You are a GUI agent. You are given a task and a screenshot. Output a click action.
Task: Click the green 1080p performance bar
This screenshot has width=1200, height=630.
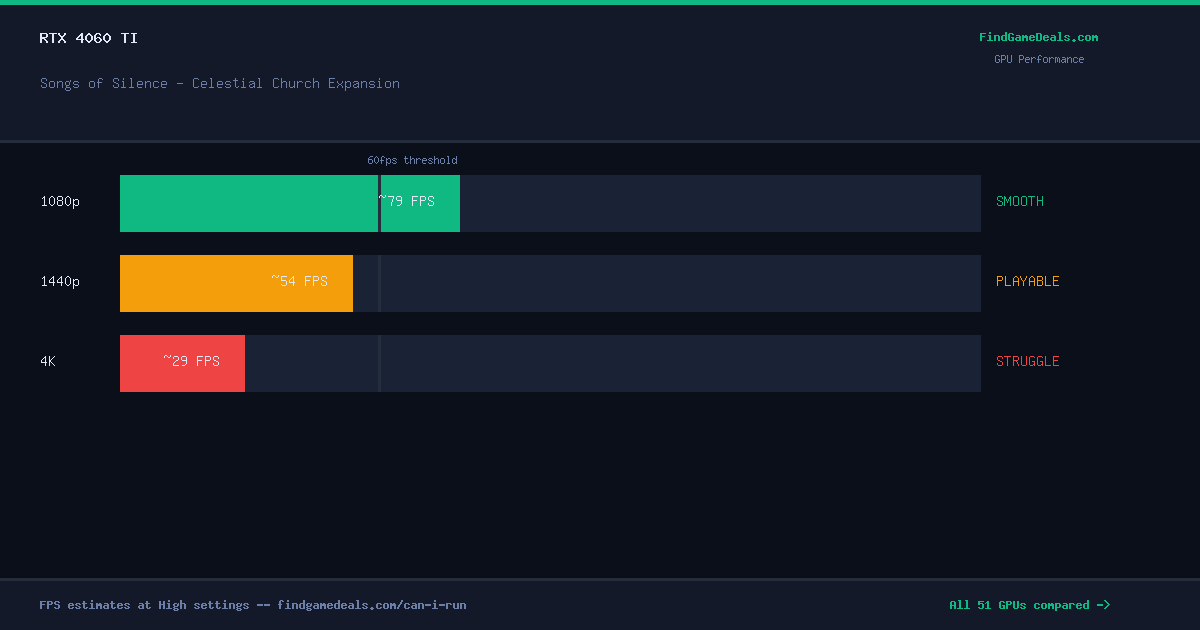(290, 203)
